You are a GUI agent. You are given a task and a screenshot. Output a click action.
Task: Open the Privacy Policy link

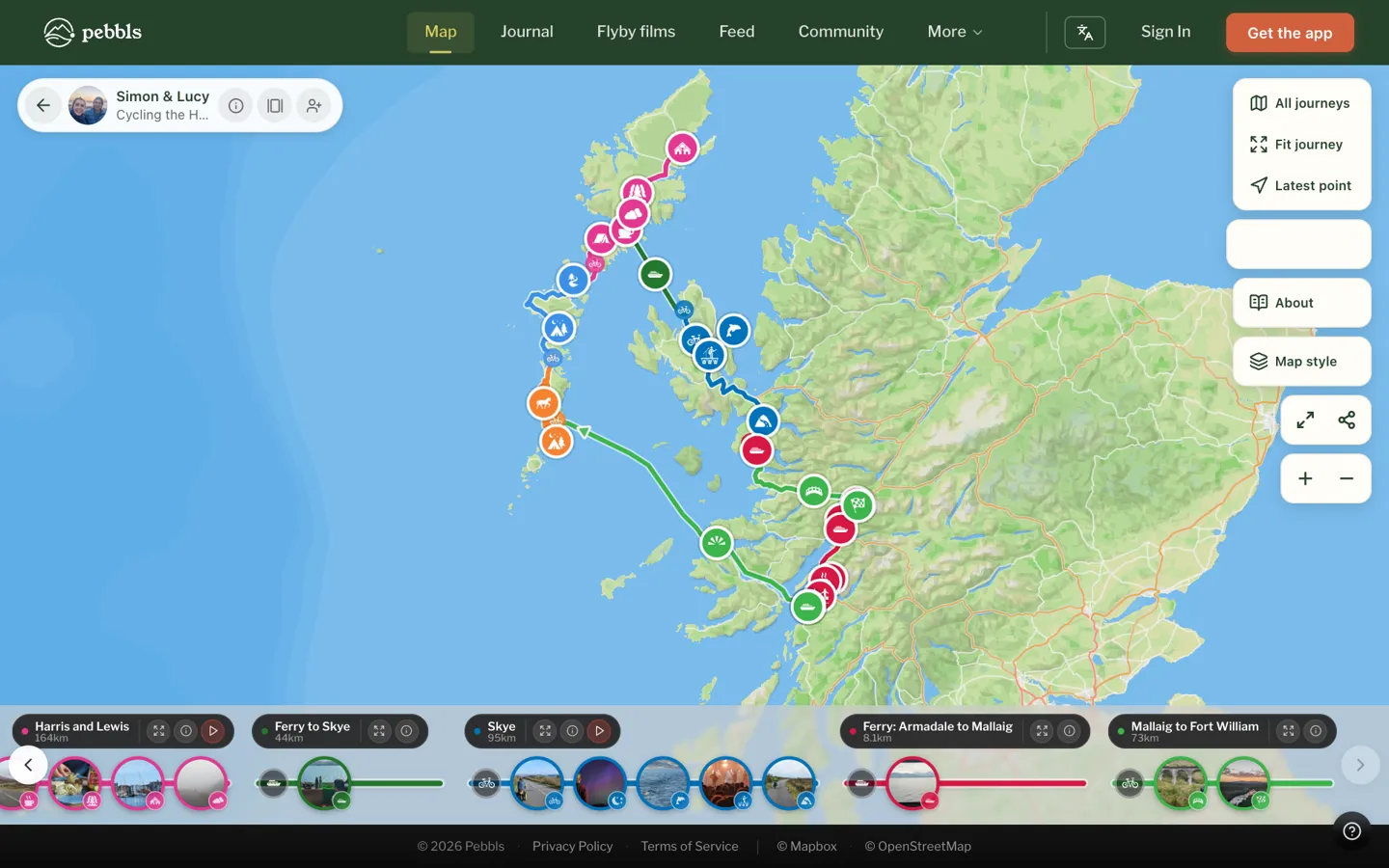573,847
